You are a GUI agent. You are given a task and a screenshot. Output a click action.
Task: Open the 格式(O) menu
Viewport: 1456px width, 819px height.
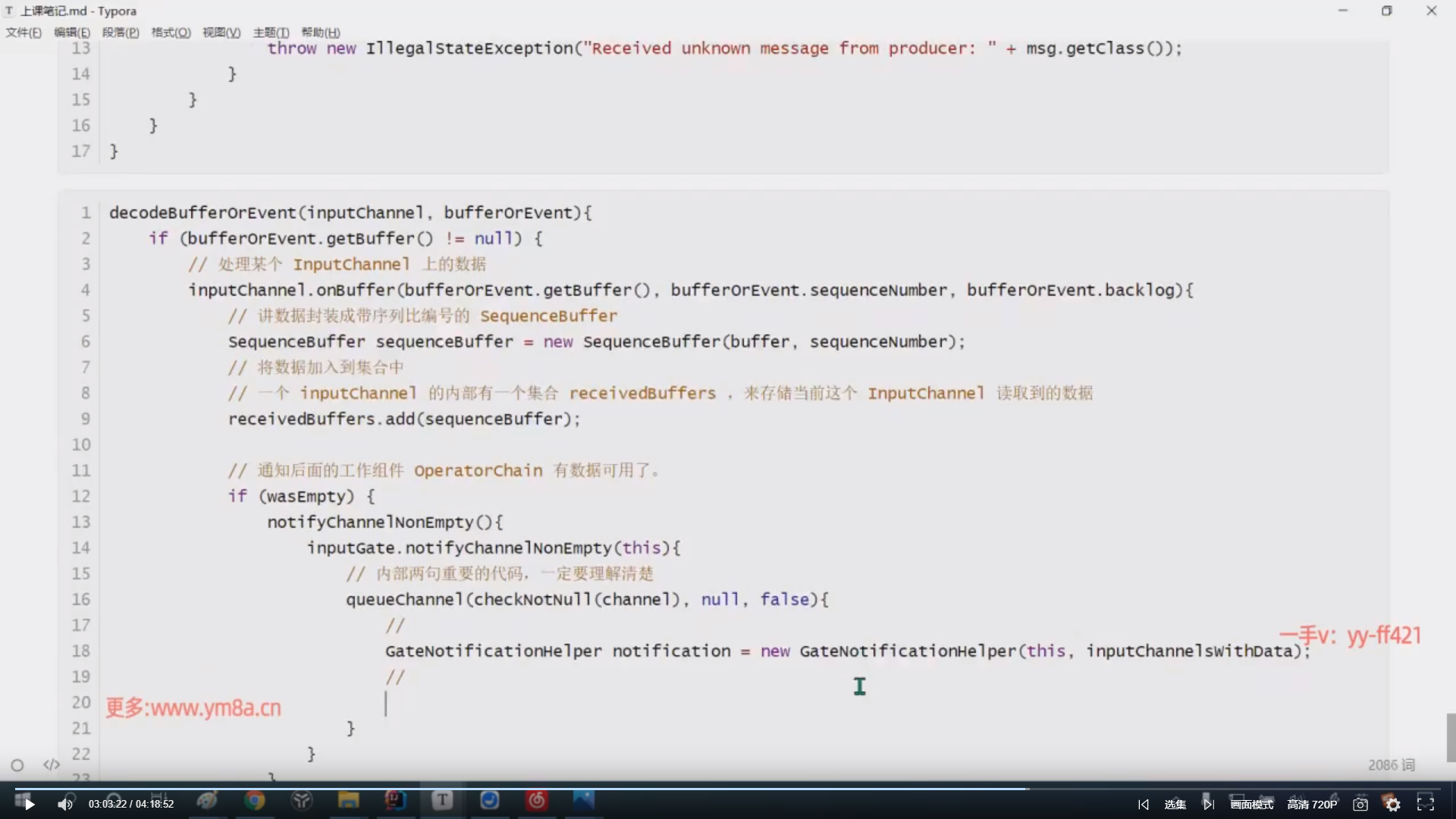pos(171,33)
